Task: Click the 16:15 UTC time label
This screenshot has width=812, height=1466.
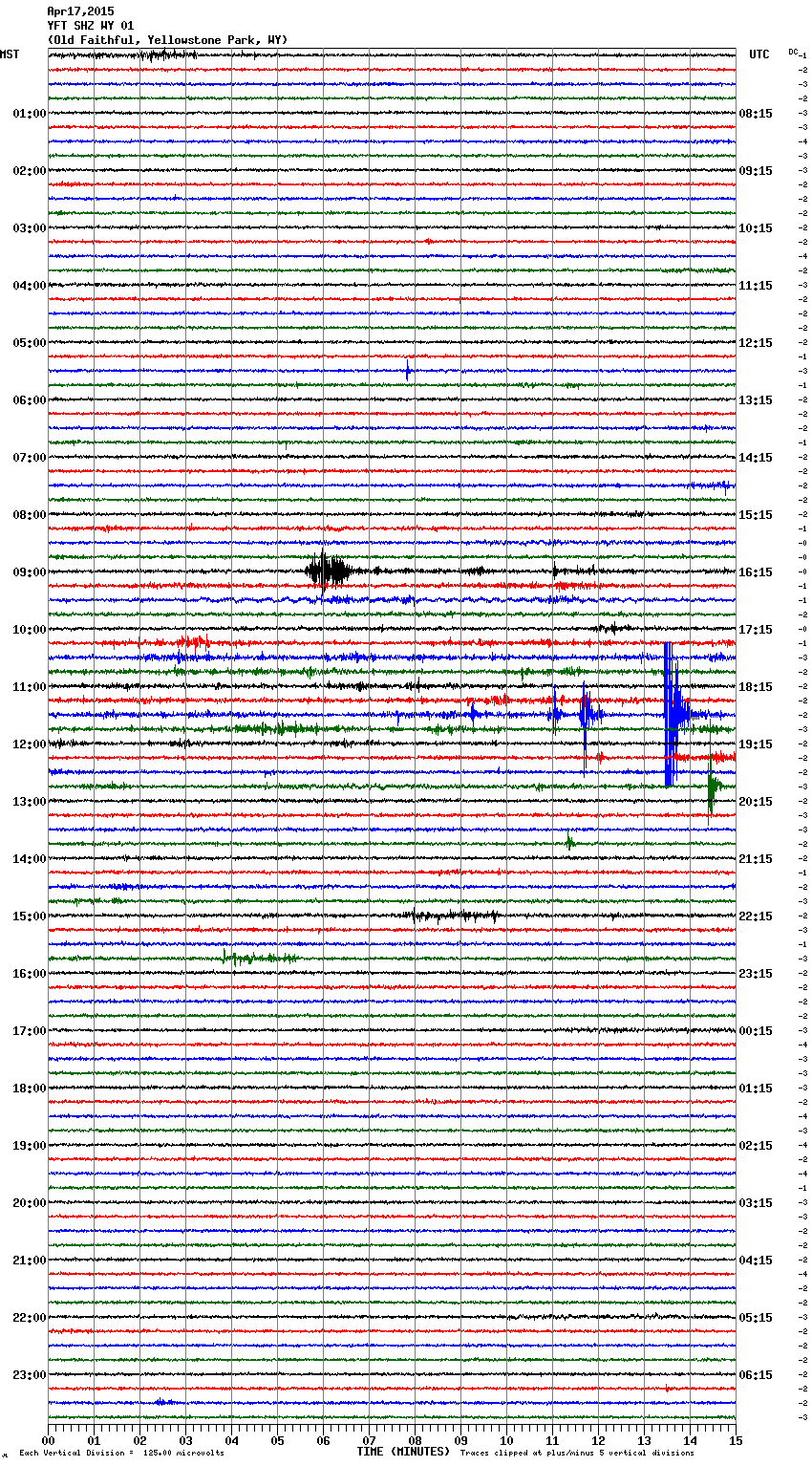Action: tap(756, 572)
